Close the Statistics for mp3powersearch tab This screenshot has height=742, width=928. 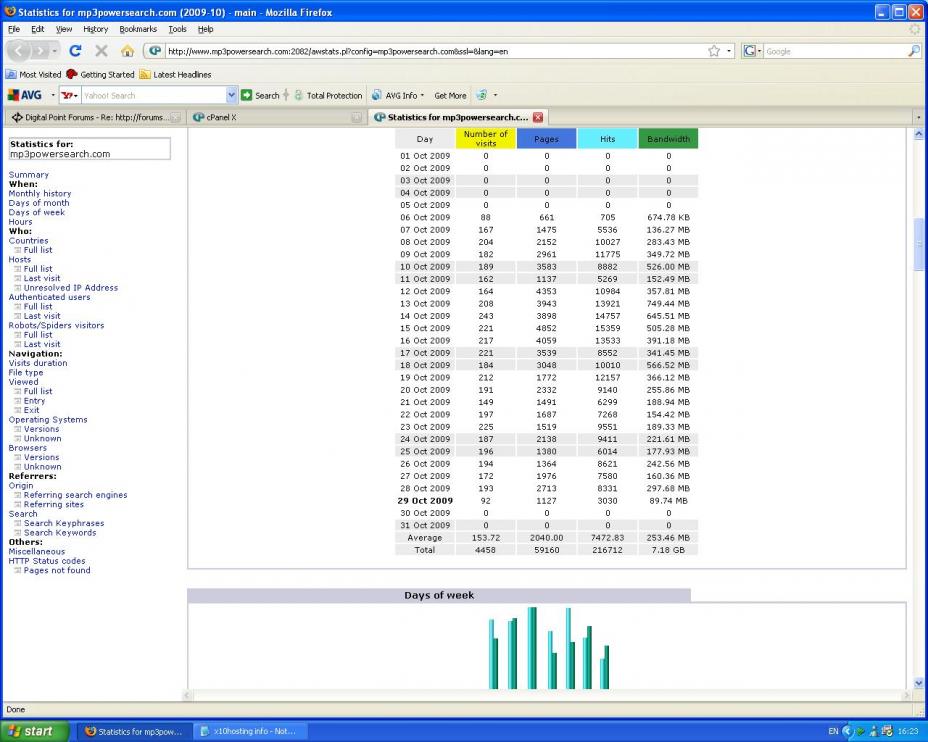click(538, 117)
